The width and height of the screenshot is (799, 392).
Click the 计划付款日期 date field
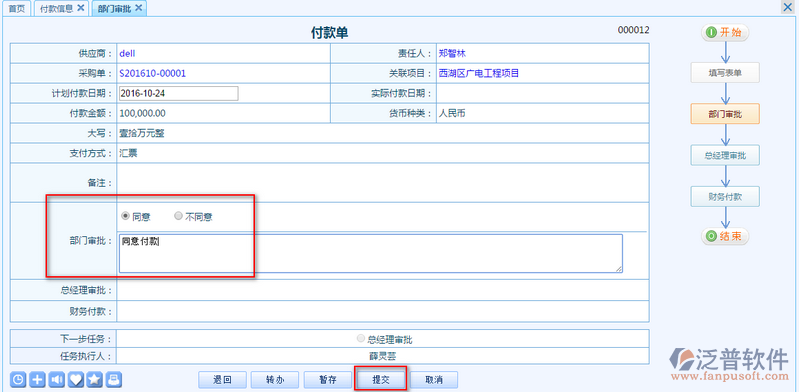178,94
